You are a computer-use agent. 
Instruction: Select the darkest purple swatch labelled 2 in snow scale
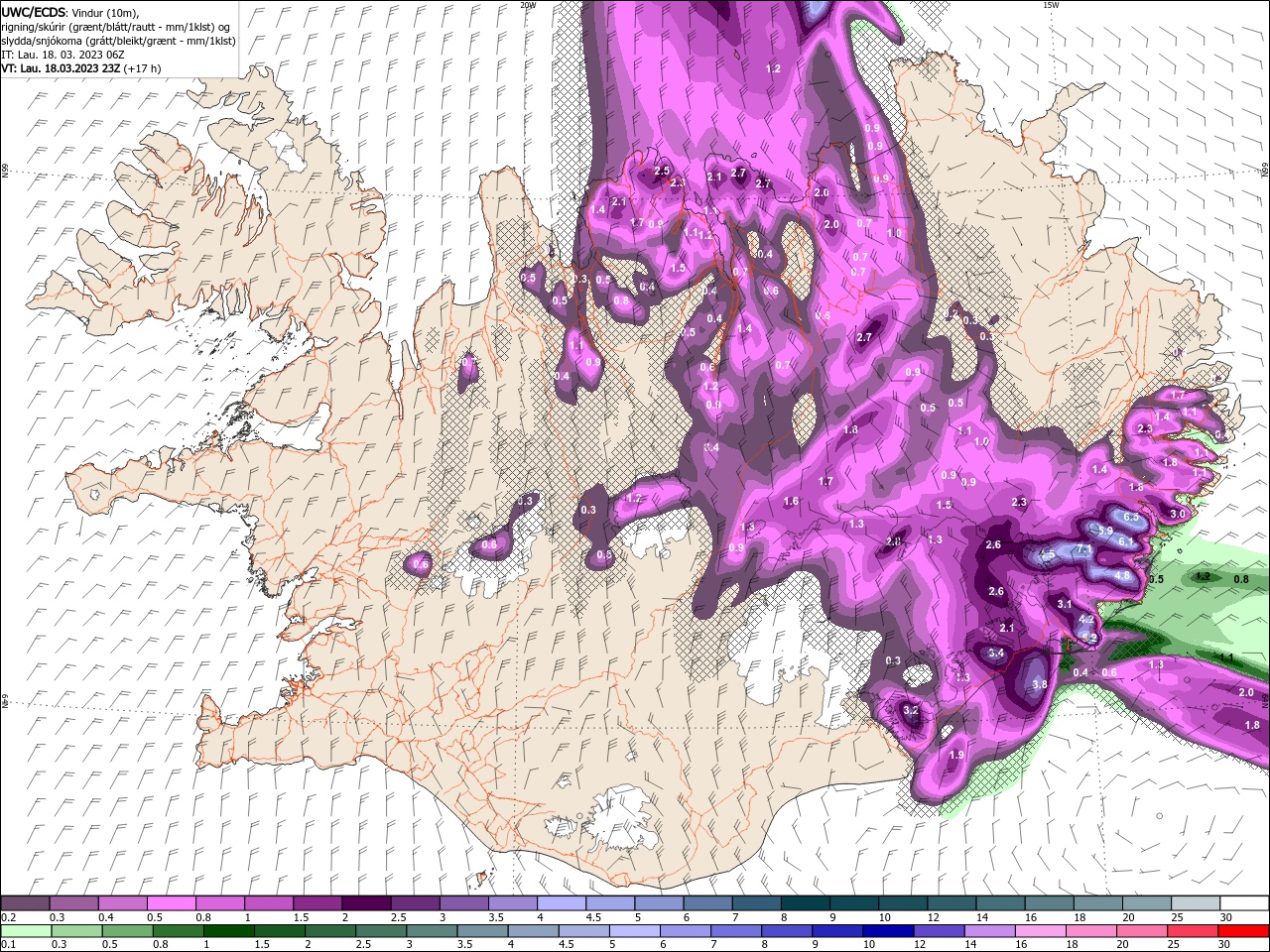click(x=365, y=904)
